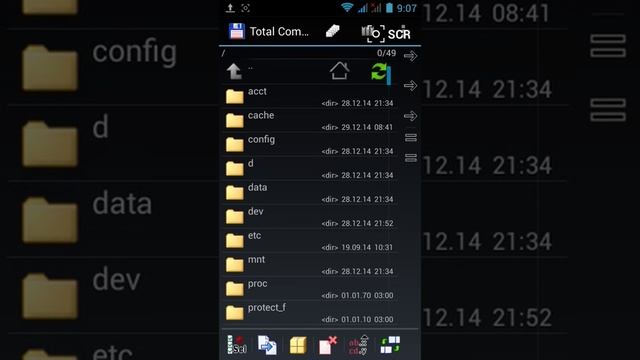Jump to the home folder via house icon
Screen dimensions: 640x360
point(340,71)
